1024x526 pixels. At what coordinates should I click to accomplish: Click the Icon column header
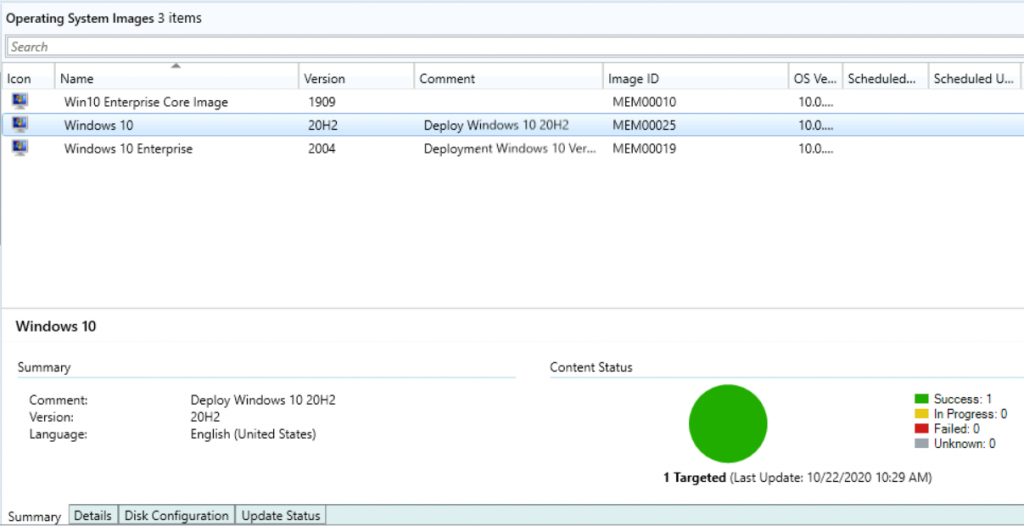point(28,78)
